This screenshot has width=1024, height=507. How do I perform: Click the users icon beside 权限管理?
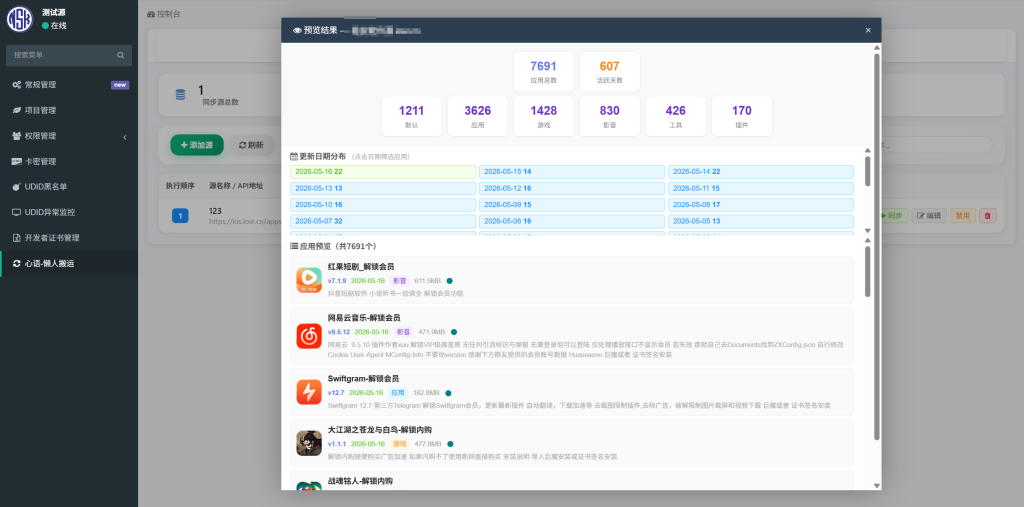16,136
